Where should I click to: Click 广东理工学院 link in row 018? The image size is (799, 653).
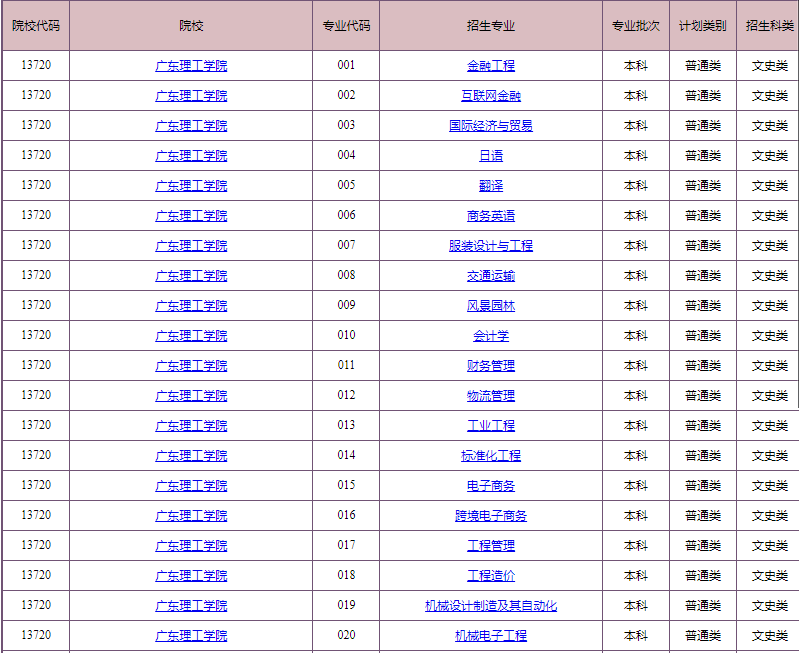pyautogui.click(x=191, y=576)
